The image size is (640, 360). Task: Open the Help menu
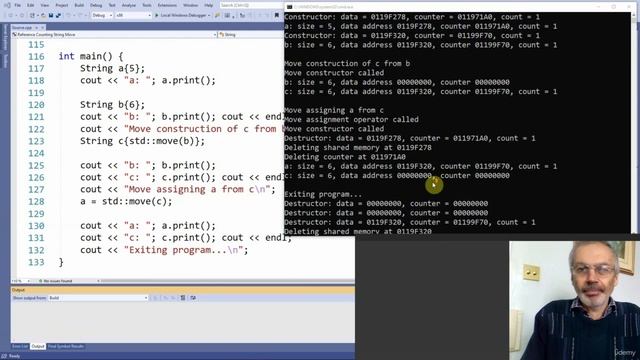209,5
